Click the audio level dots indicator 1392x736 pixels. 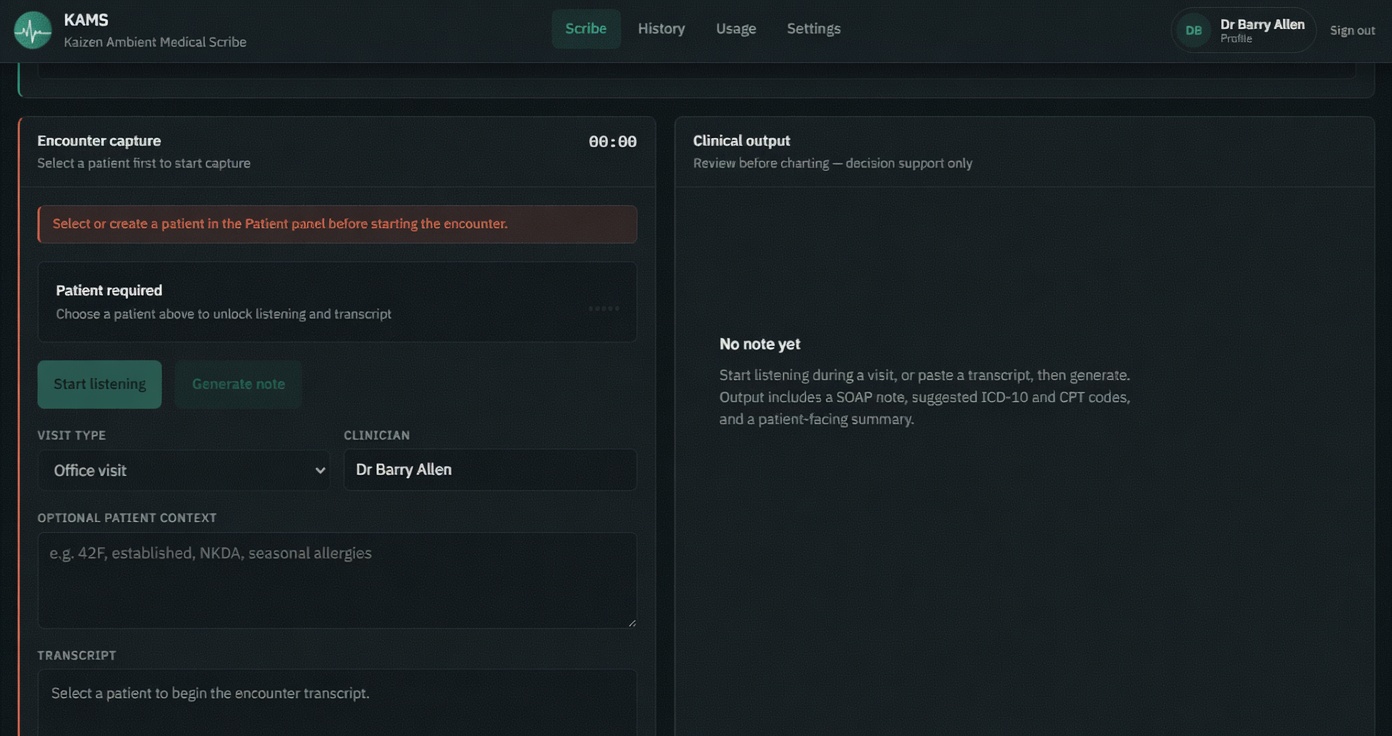coord(604,308)
